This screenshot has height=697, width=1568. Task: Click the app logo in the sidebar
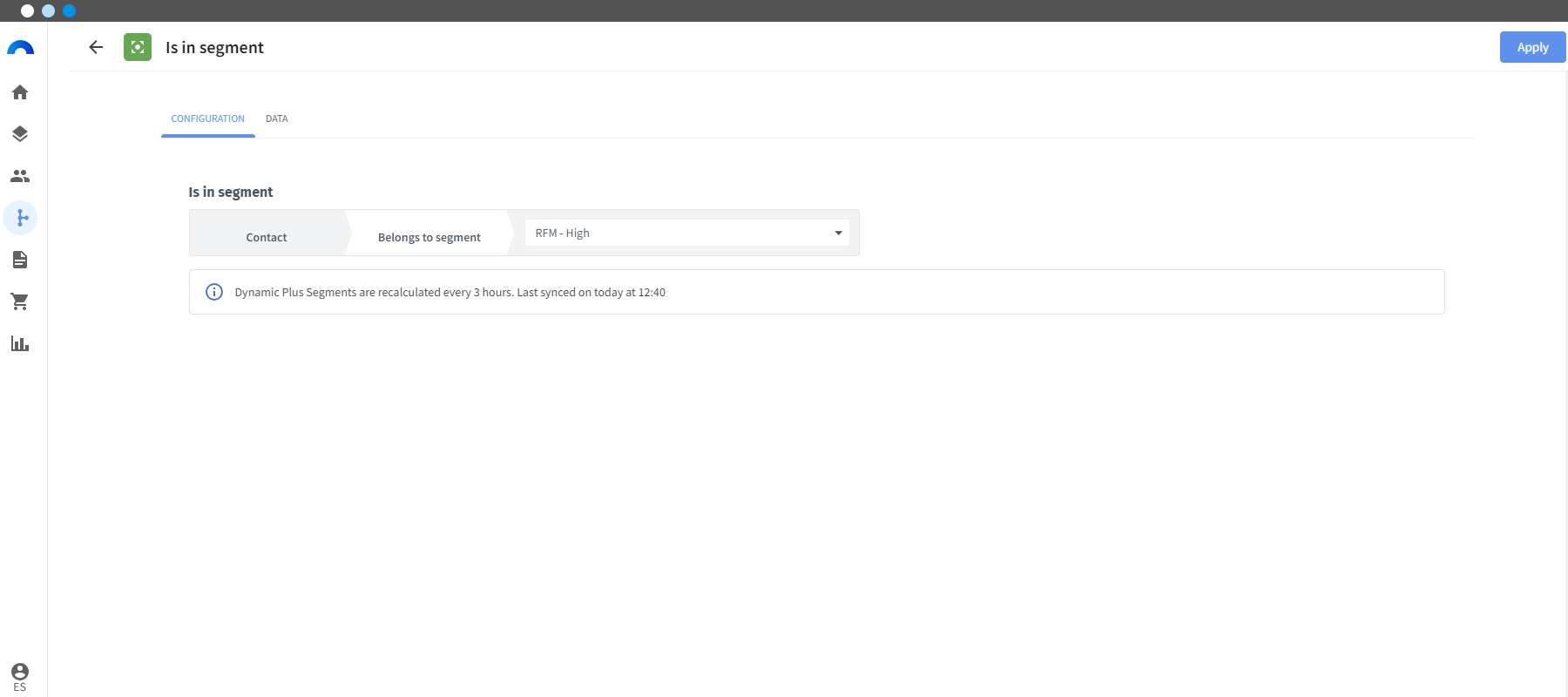click(x=20, y=48)
